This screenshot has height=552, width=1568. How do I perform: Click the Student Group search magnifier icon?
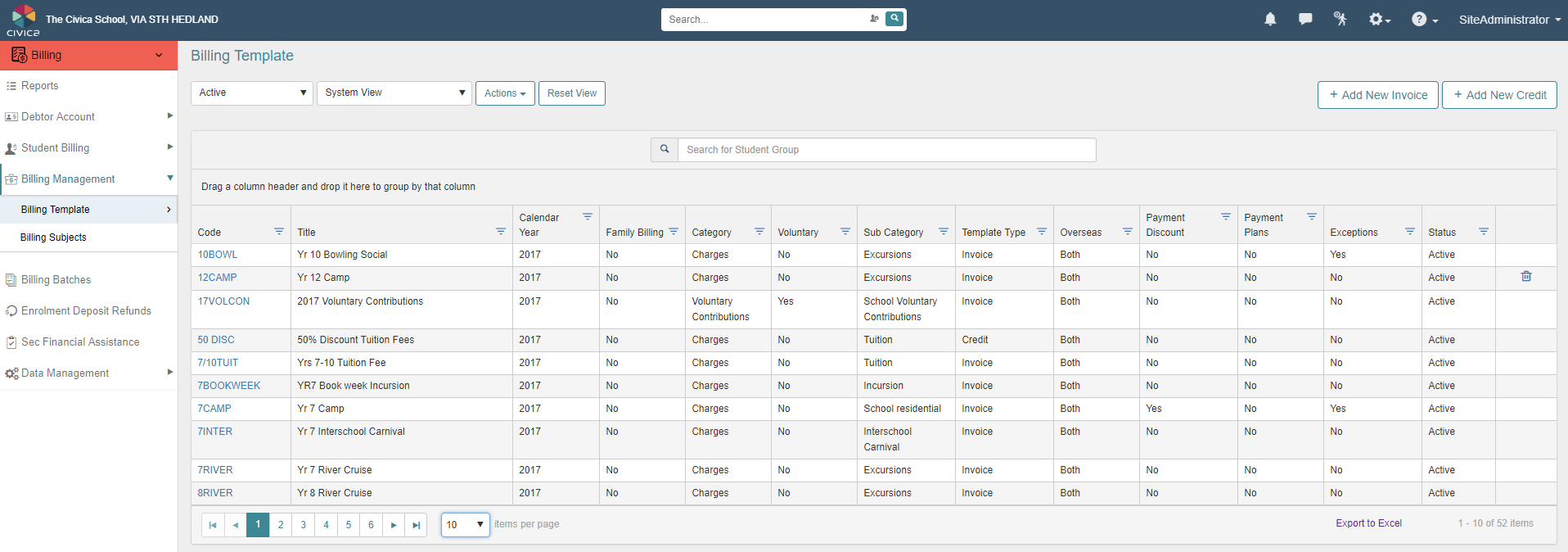665,149
